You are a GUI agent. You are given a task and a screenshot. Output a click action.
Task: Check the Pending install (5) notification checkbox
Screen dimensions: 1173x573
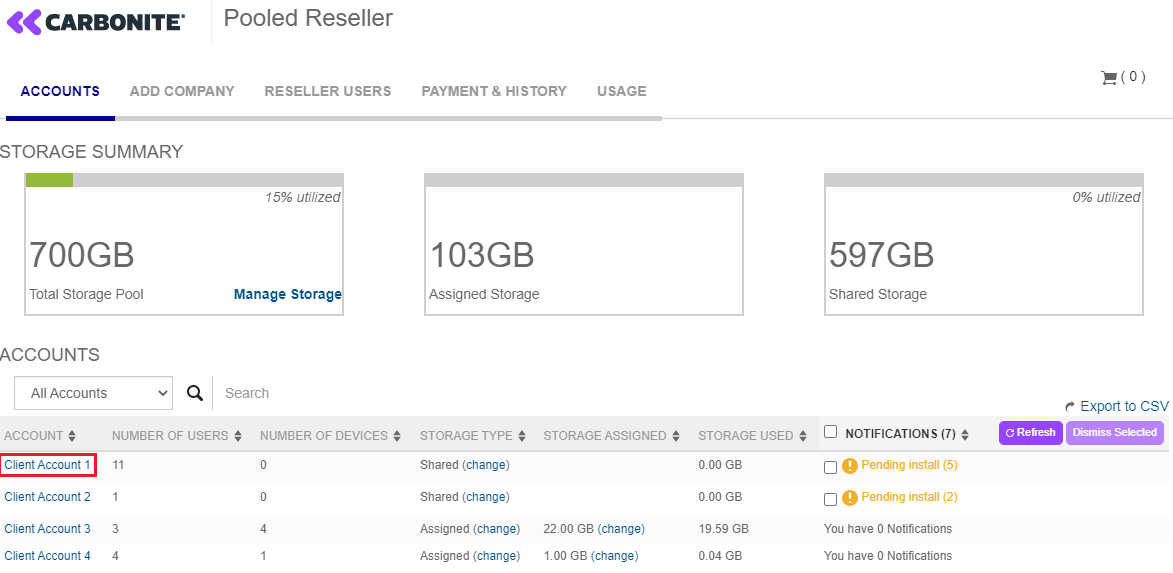(x=830, y=467)
